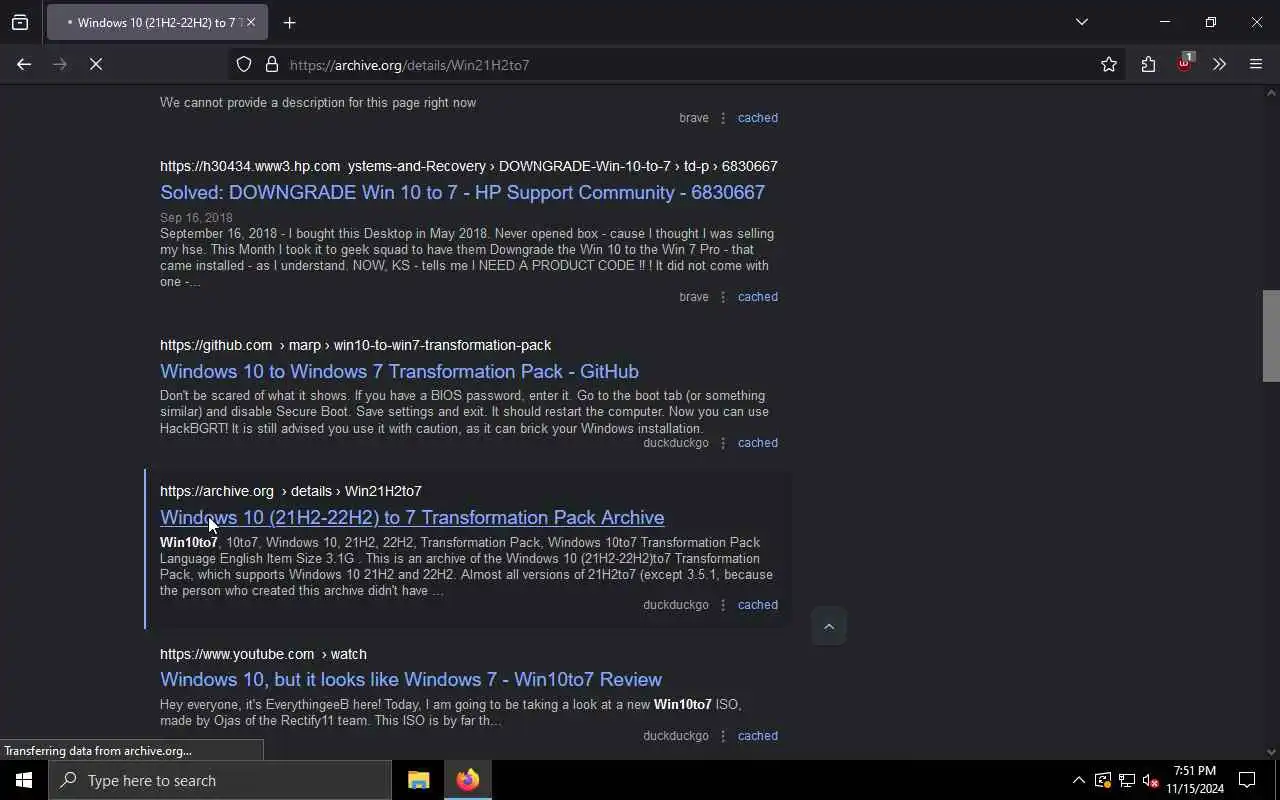Click the https://github.com result URL text
1280x800 pixels.
216,345
